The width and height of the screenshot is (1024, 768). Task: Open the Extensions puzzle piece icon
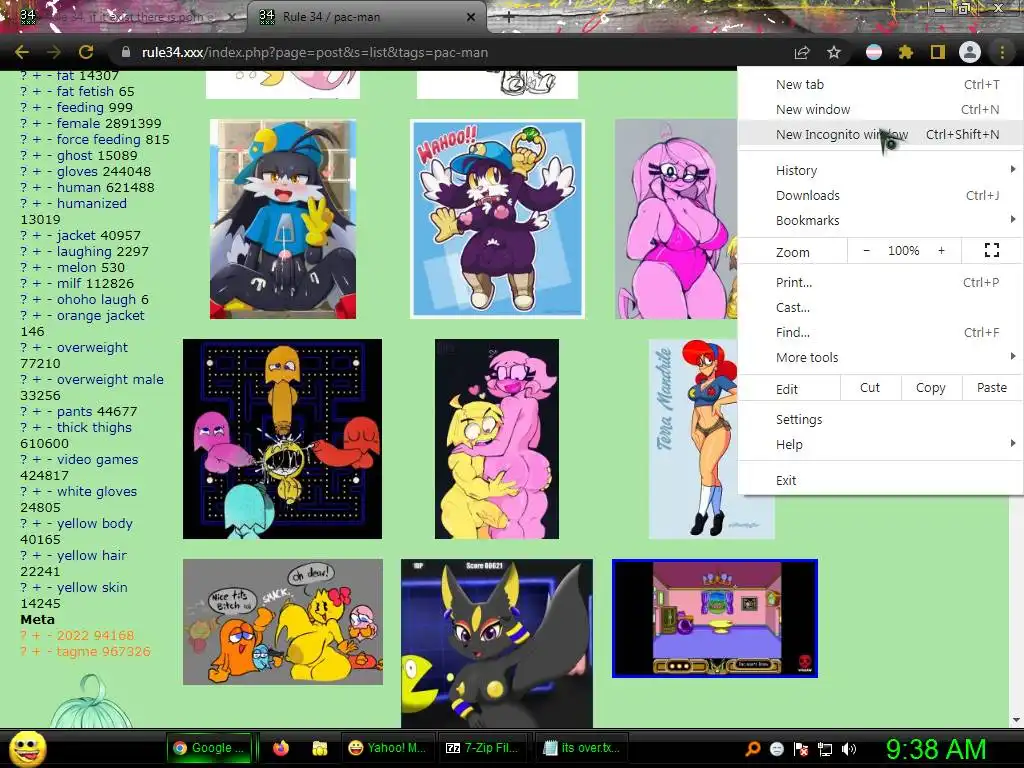tap(905, 52)
